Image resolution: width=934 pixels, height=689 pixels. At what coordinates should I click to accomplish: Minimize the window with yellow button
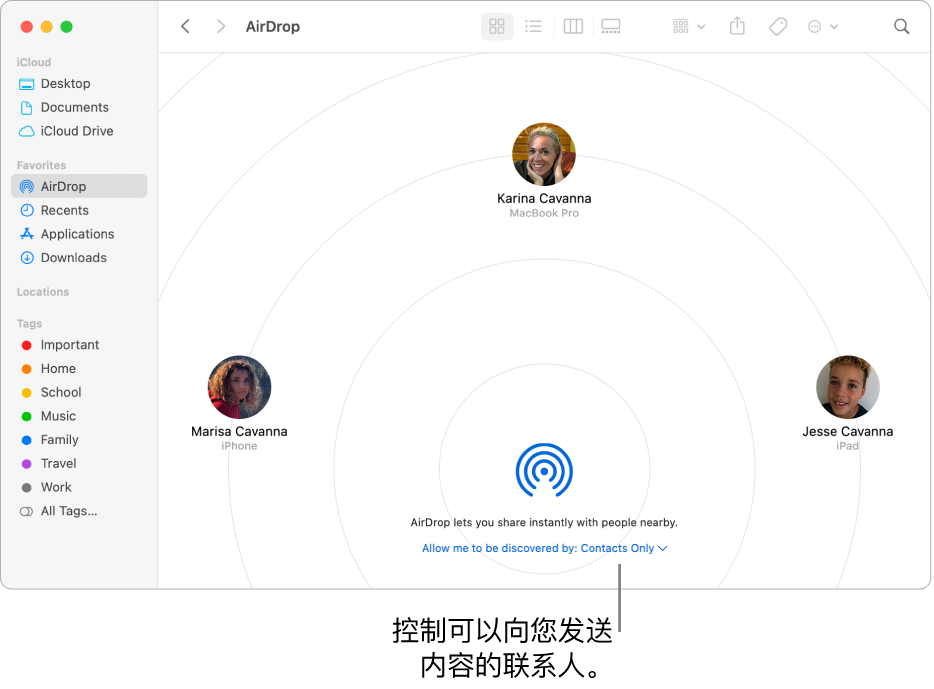pyautogui.click(x=46, y=27)
